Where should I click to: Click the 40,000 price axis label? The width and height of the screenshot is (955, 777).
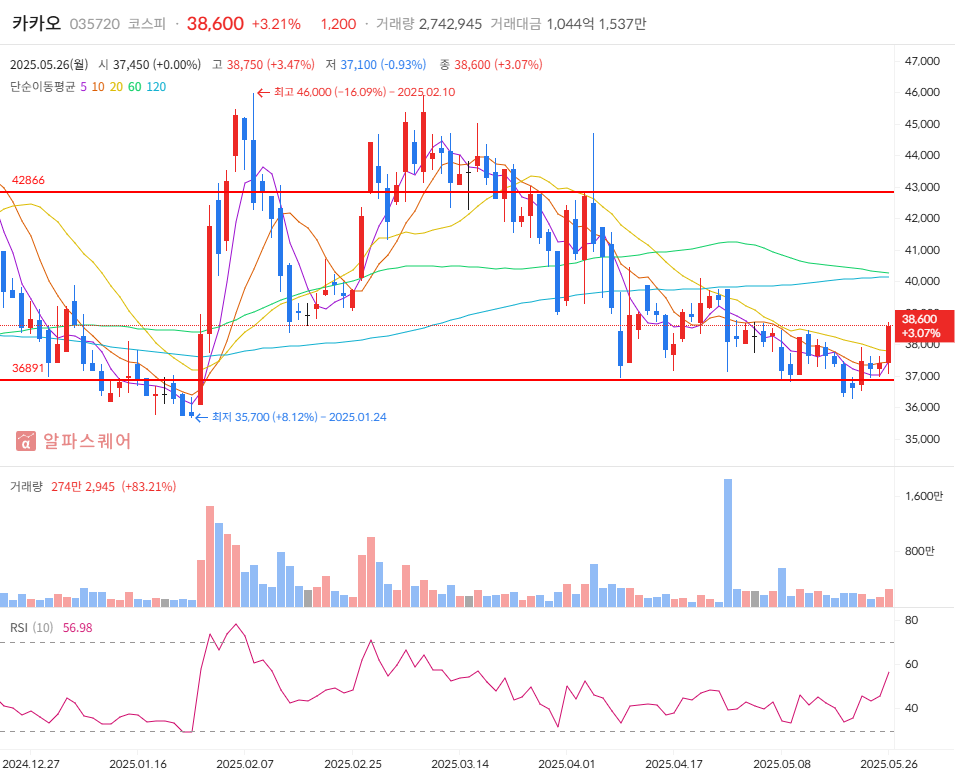[922, 281]
